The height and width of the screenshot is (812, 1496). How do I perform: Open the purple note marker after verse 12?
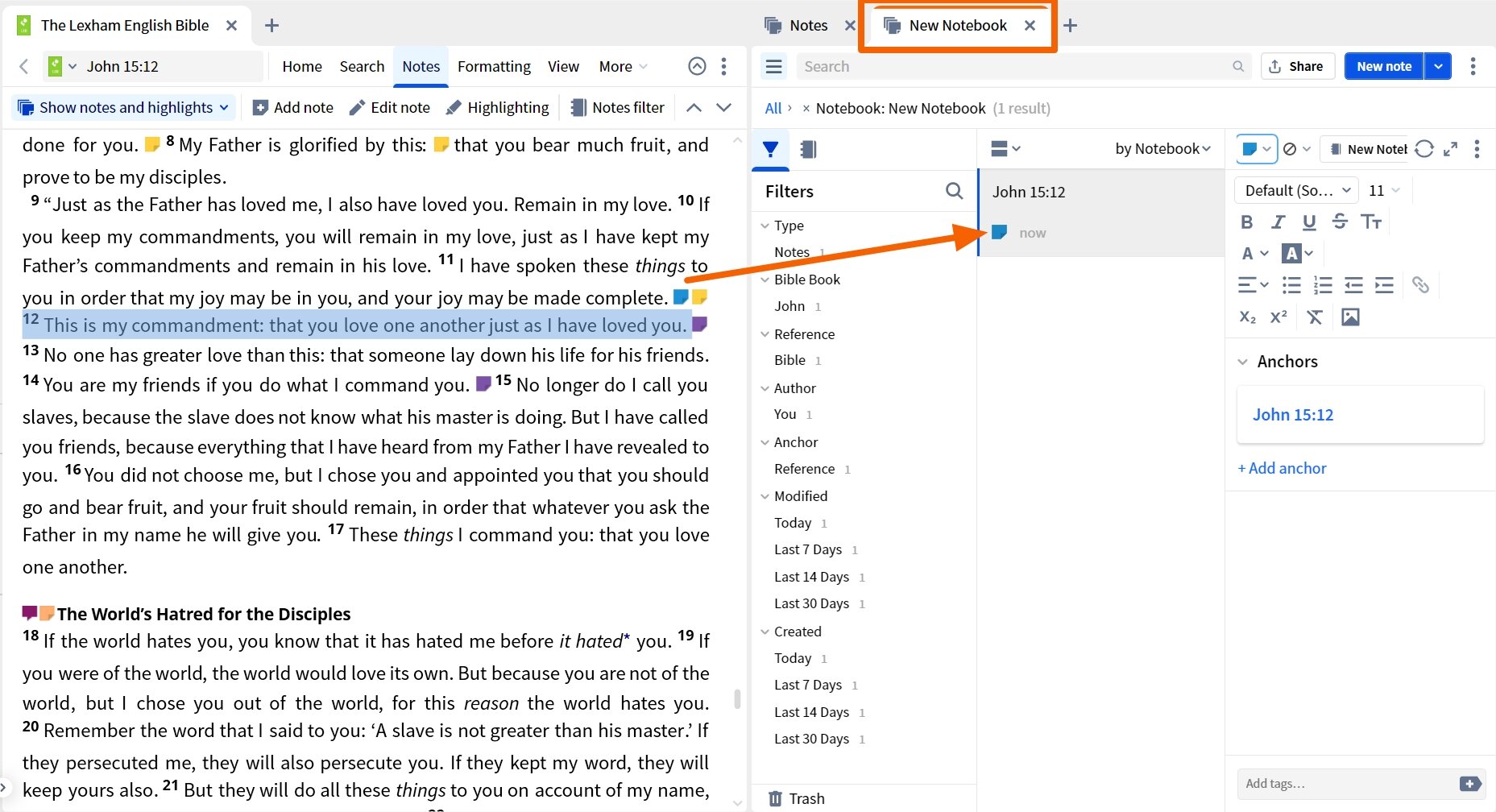pos(699,324)
